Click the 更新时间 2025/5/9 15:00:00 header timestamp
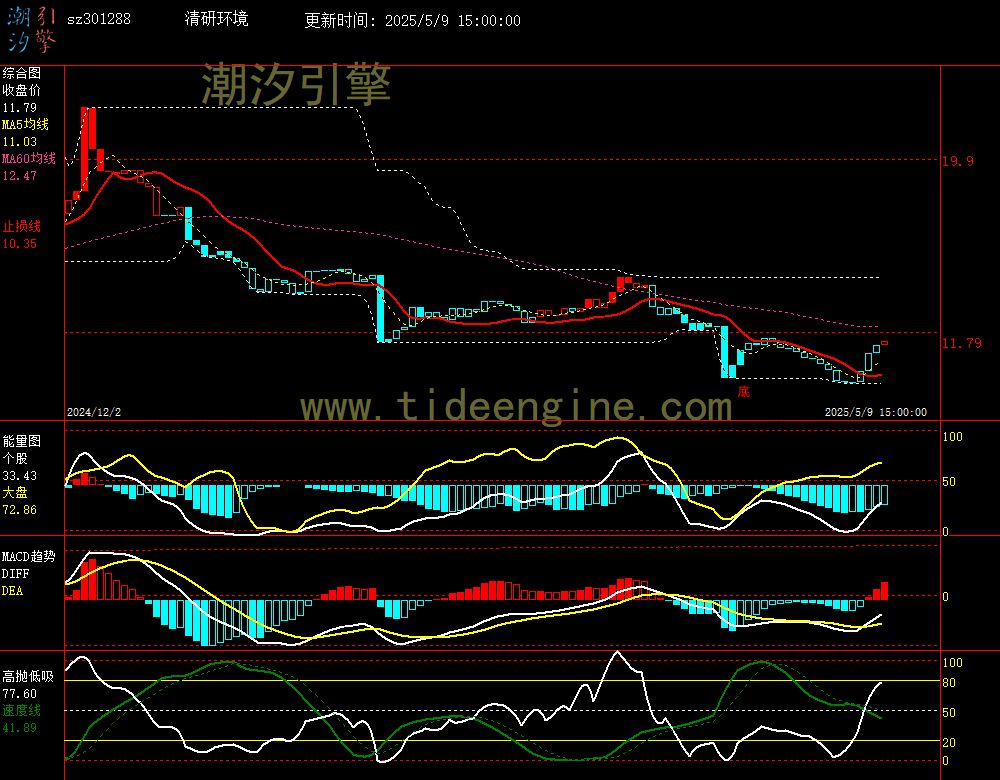Image resolution: width=1000 pixels, height=780 pixels. coord(413,20)
